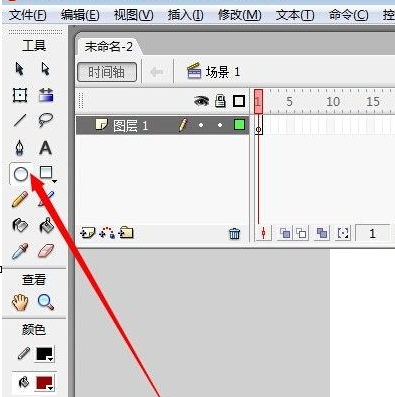This screenshot has width=395, height=397.
Task: Click frame 10 on timeline ruler
Action: [333, 101]
